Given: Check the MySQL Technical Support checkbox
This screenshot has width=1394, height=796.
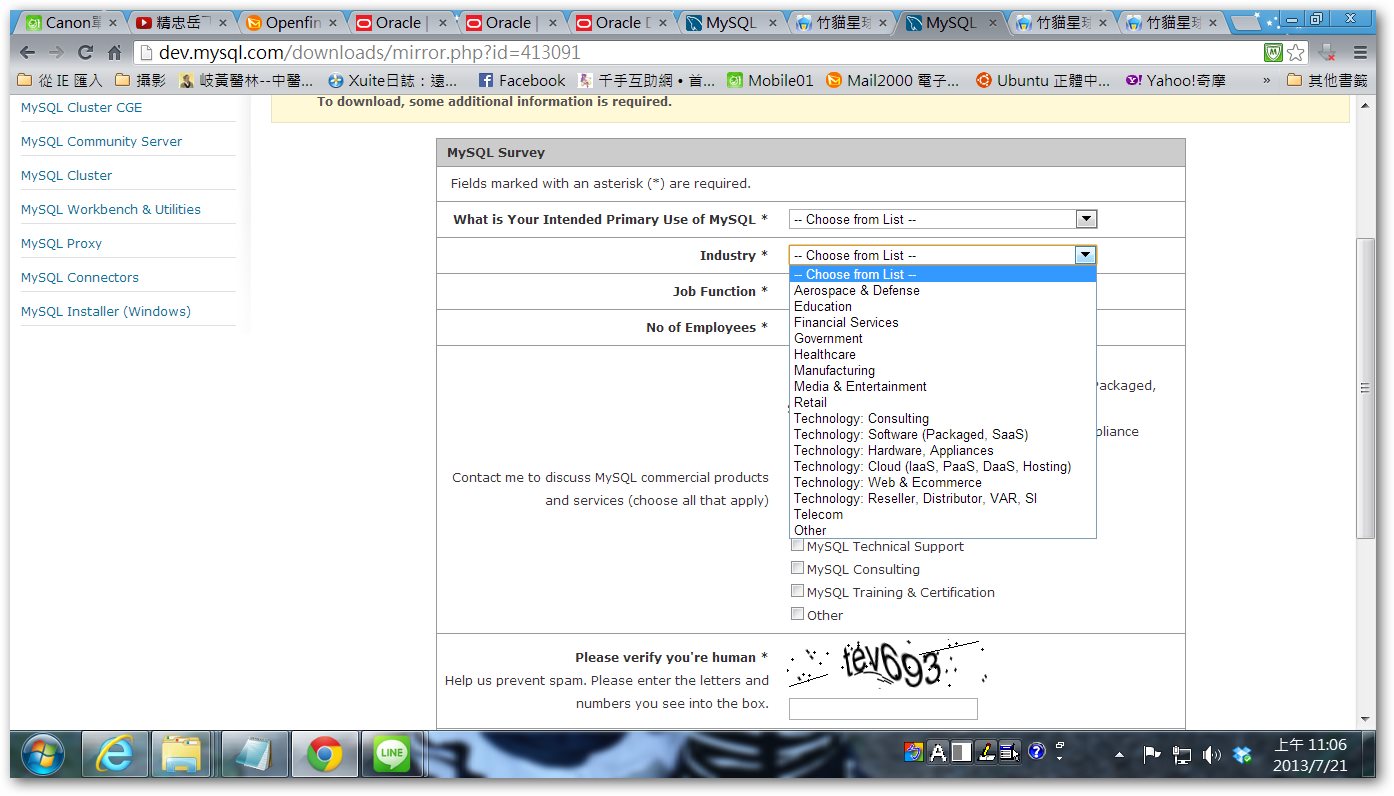Looking at the screenshot, I should (797, 545).
